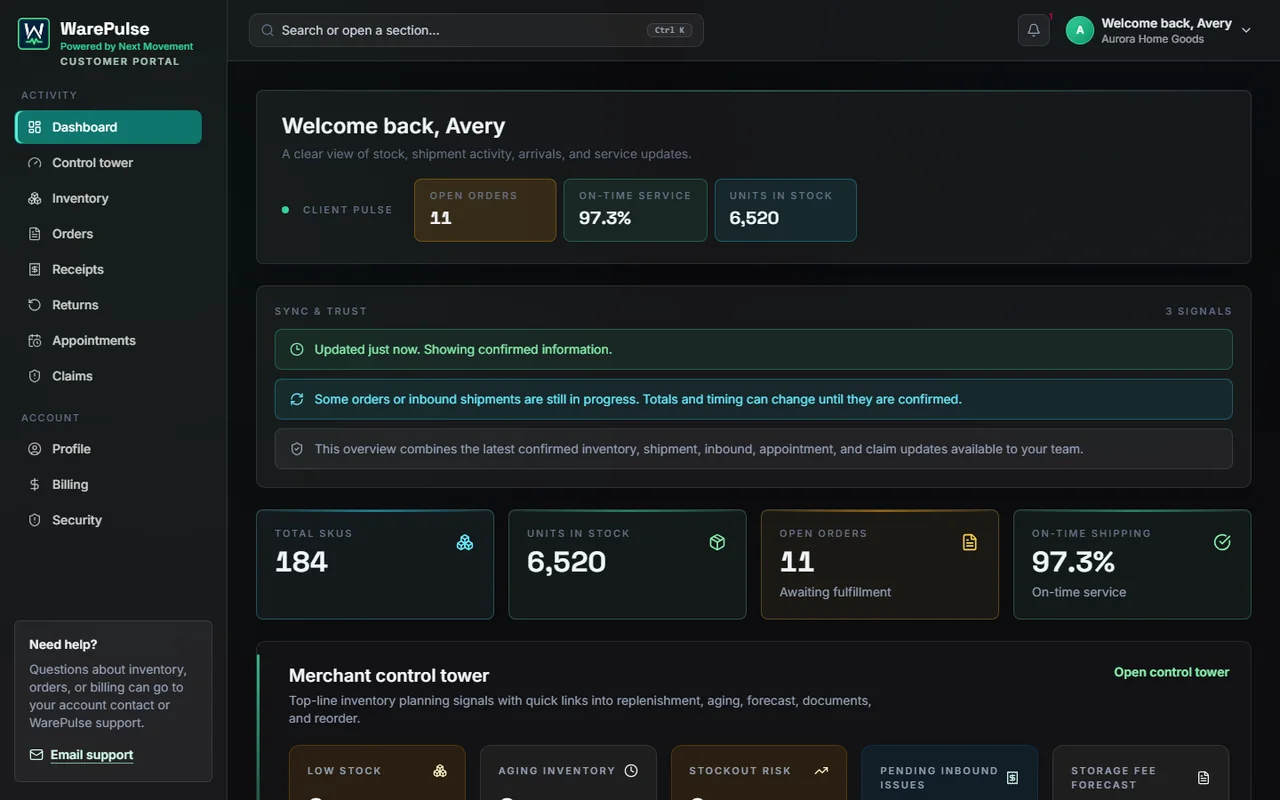Click the envelope icon beside Email support

36,755
